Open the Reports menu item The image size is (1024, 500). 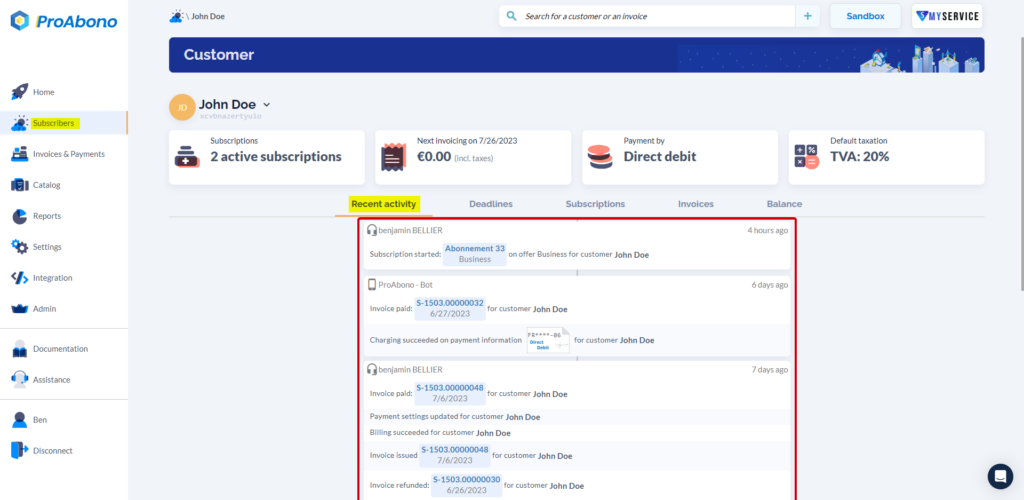tap(47, 216)
